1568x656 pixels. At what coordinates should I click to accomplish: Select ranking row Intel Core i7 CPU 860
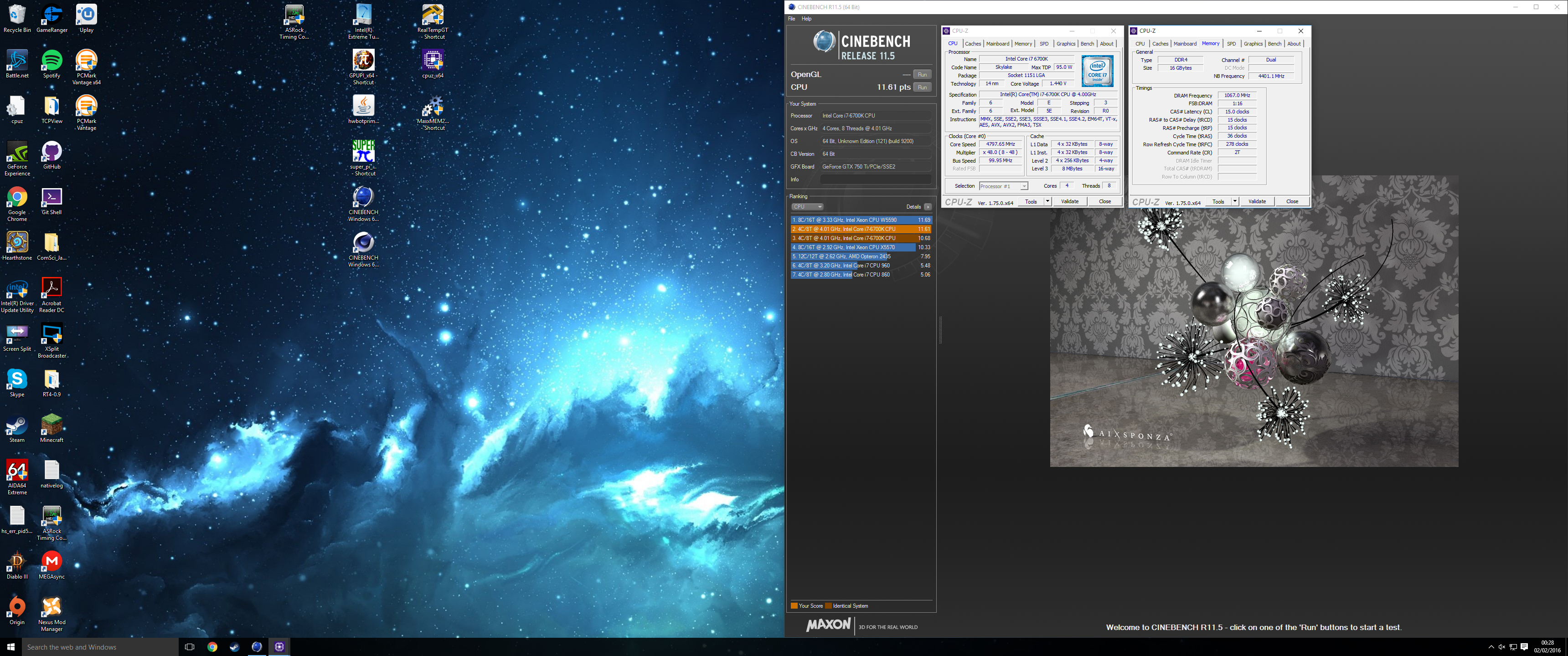click(861, 275)
